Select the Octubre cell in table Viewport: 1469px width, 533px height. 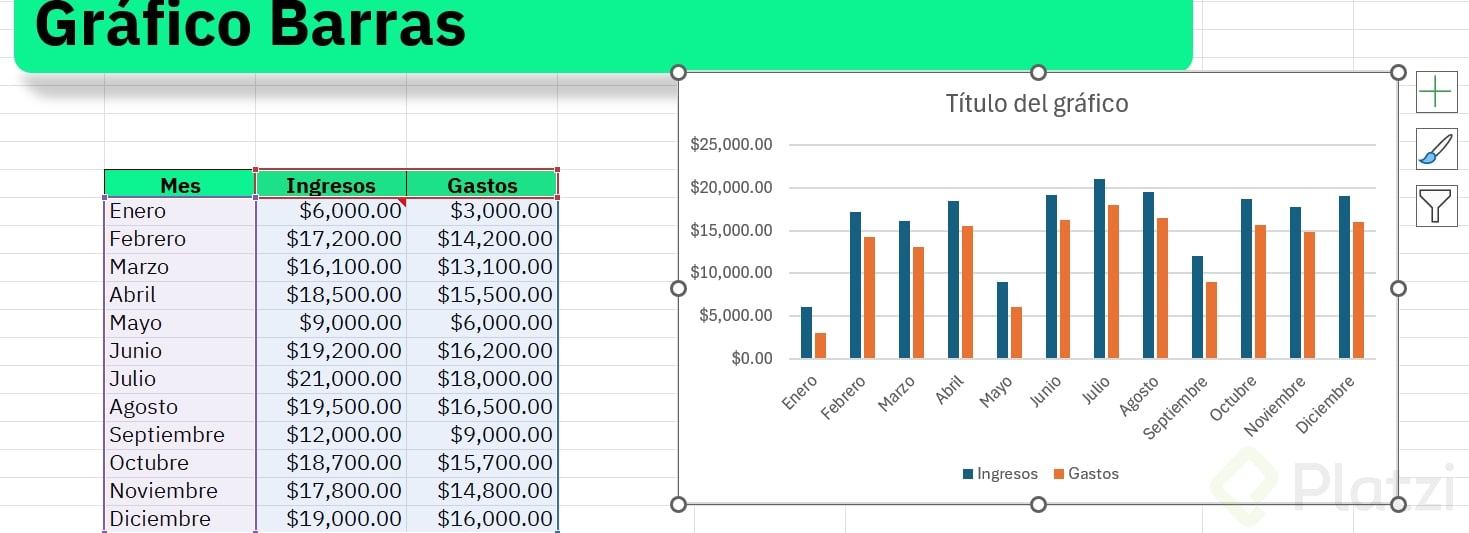click(x=180, y=463)
